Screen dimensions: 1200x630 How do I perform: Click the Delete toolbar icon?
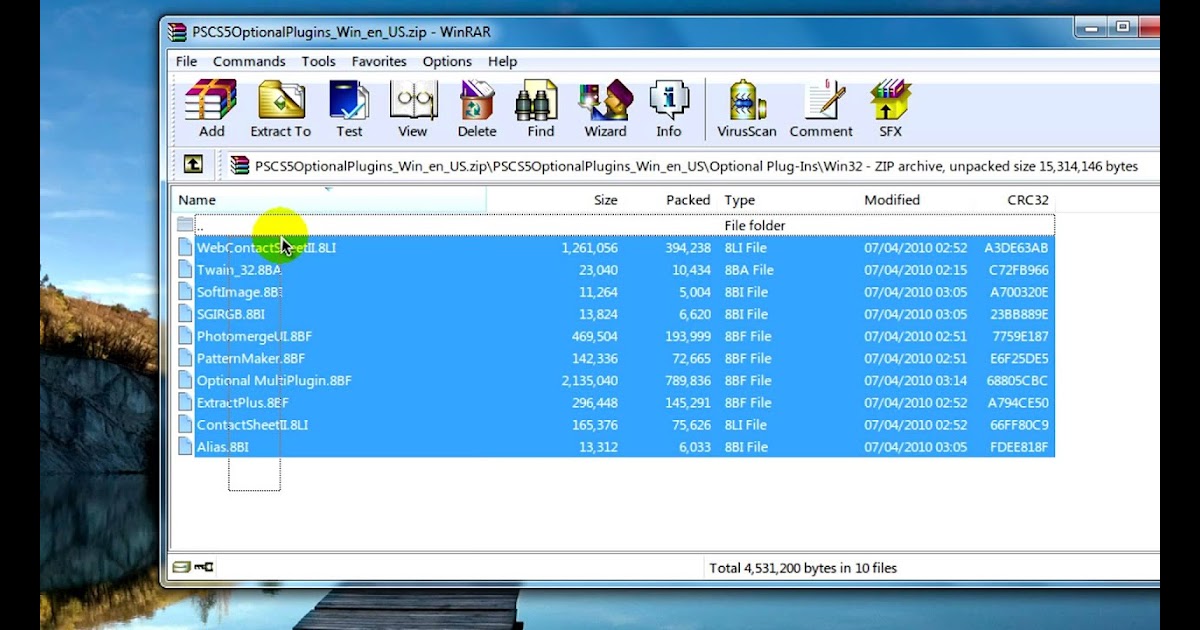pyautogui.click(x=477, y=108)
